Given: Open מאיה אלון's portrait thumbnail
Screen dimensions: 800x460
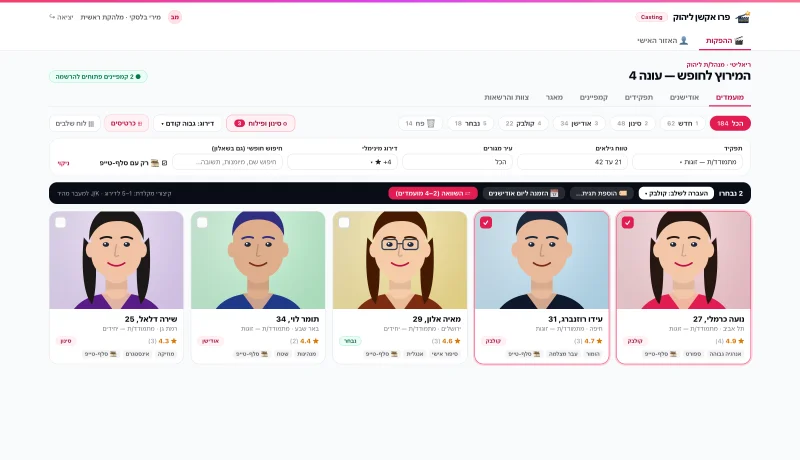Looking at the screenshot, I should point(400,260).
